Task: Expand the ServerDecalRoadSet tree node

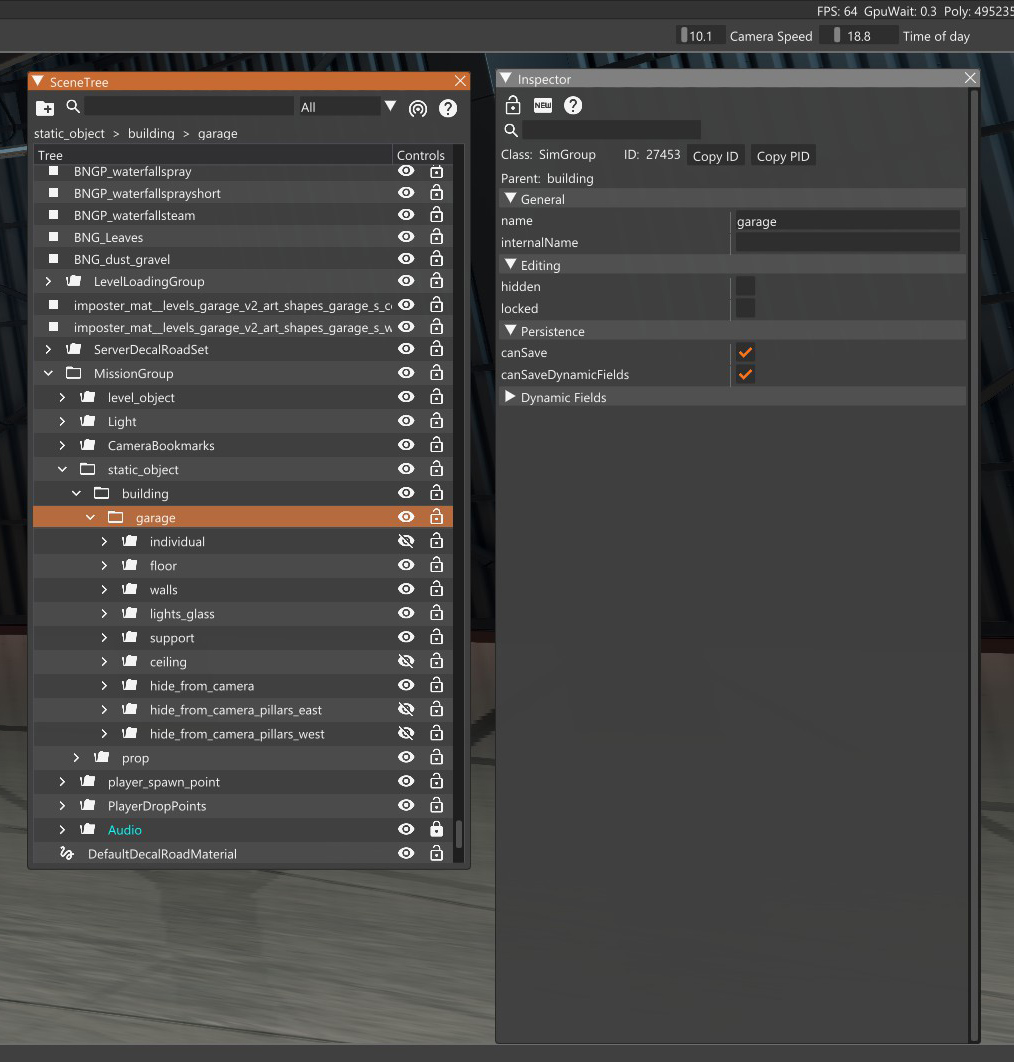Action: pos(48,349)
